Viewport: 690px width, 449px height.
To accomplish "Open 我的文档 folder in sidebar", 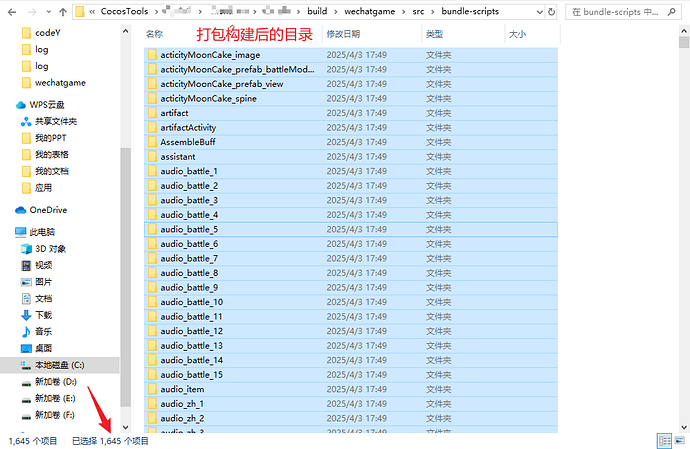I will click(x=45, y=171).
